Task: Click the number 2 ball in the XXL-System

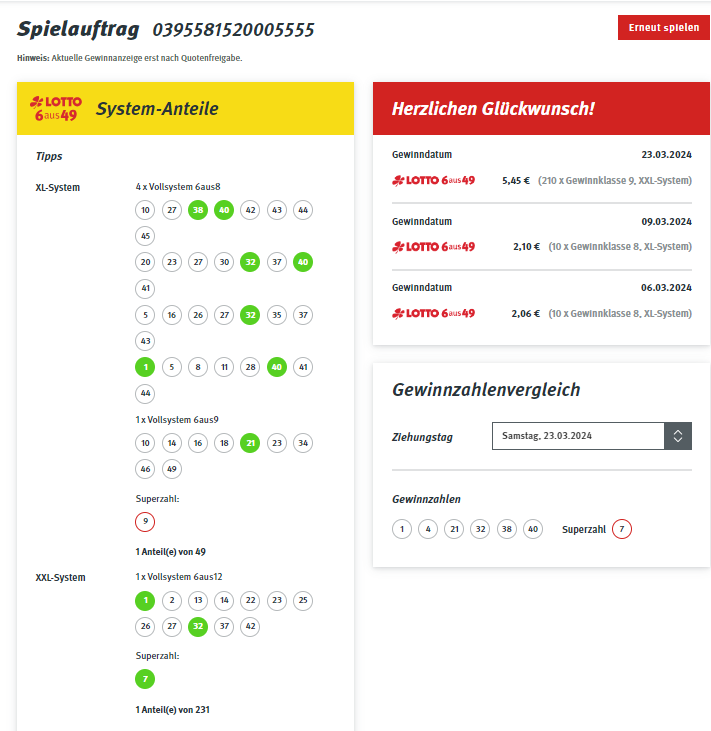Action: 172,600
